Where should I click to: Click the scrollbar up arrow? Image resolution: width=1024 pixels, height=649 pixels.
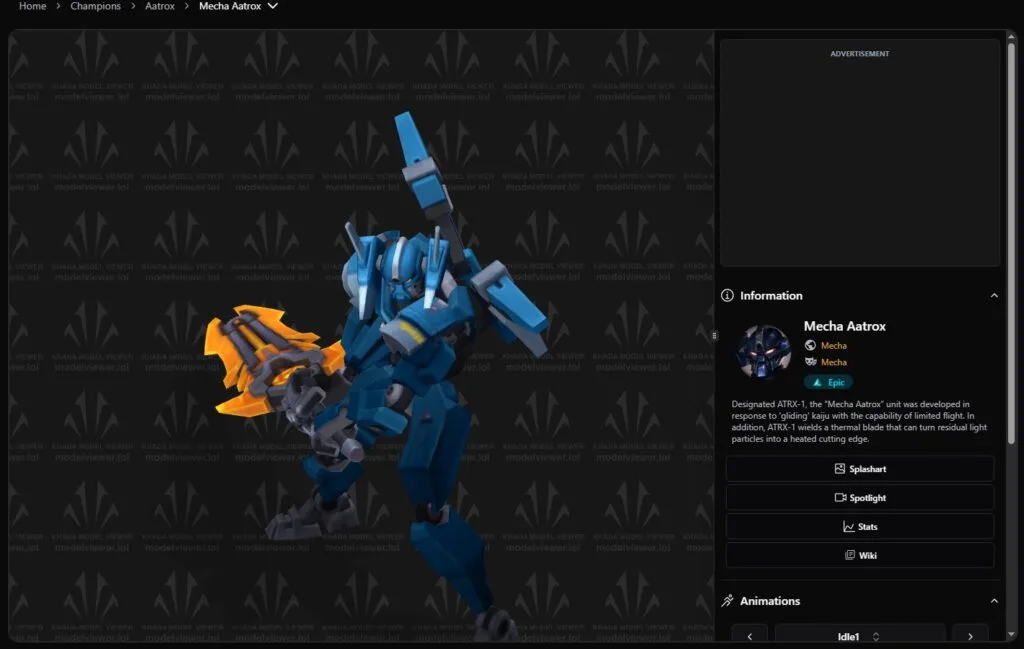tap(1011, 37)
